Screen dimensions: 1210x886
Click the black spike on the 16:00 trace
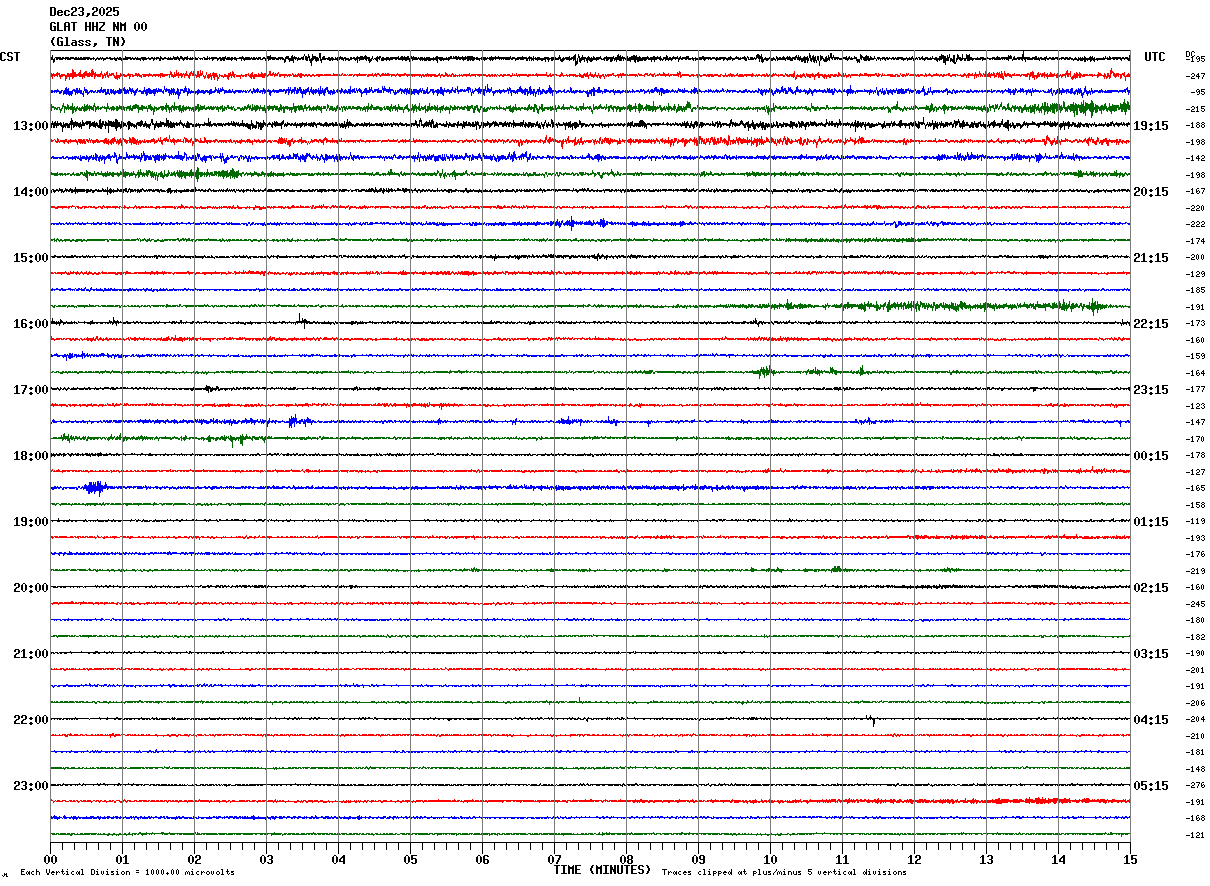(x=301, y=320)
